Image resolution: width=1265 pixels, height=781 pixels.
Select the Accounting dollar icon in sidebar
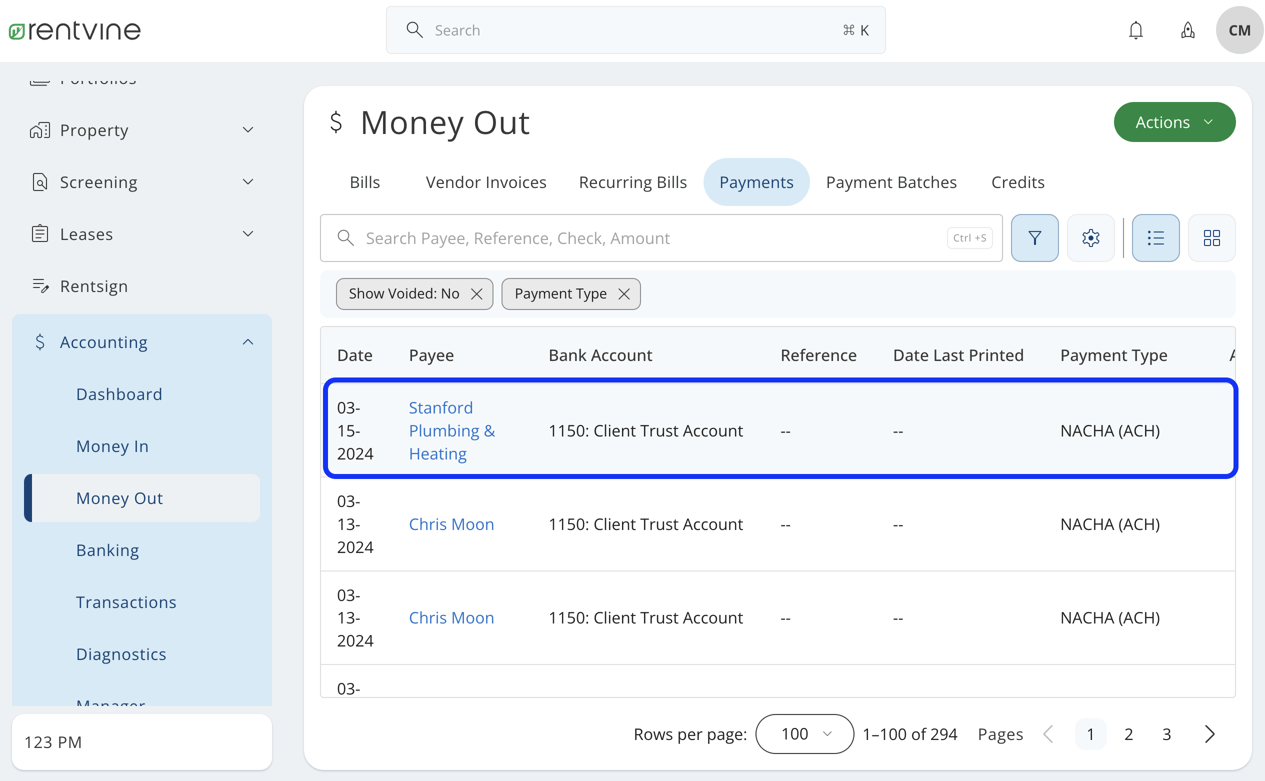point(40,341)
